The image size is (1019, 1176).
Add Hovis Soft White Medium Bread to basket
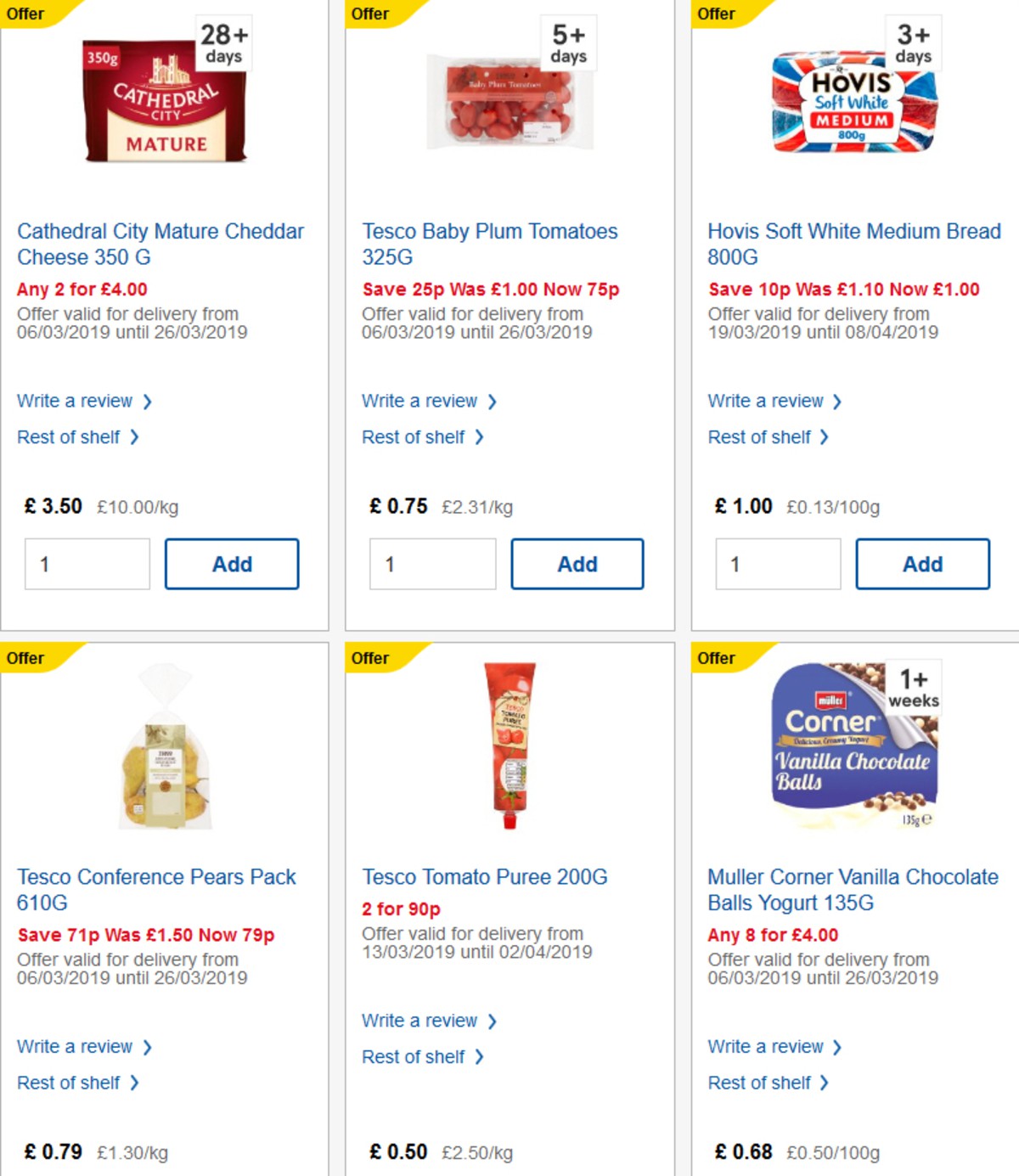click(923, 563)
